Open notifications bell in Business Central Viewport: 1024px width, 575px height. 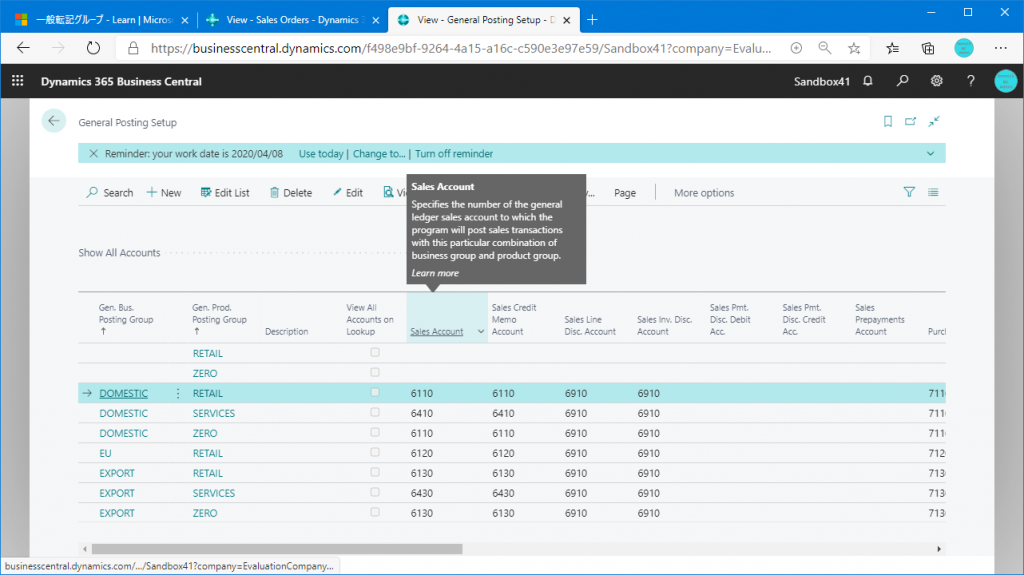click(868, 81)
